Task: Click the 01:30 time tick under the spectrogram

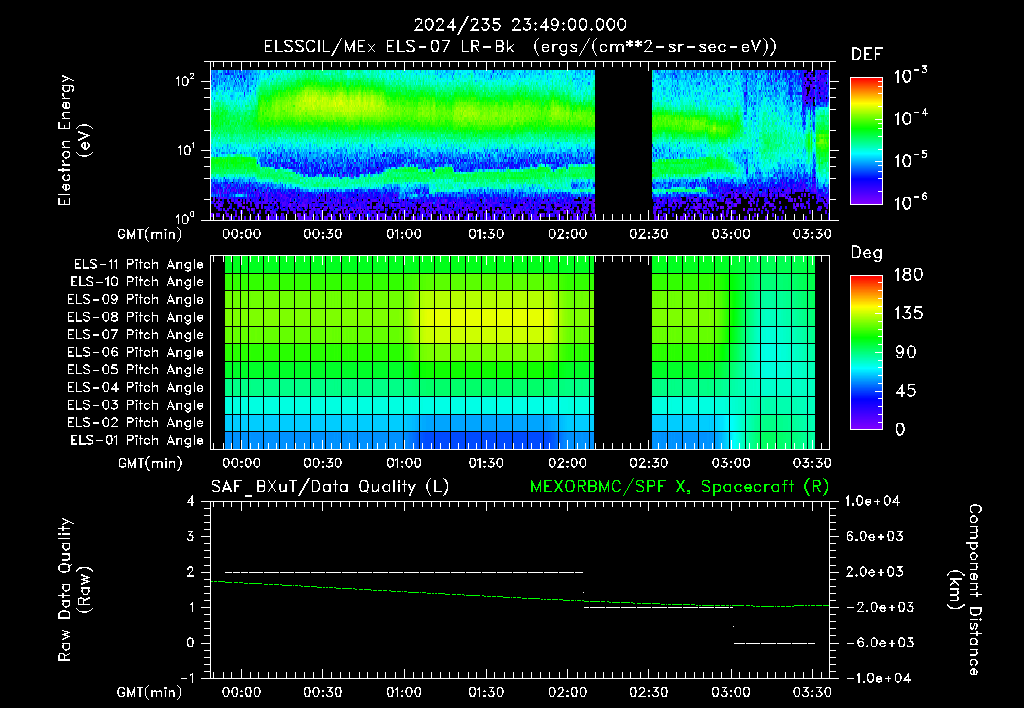Action: pyautogui.click(x=486, y=234)
